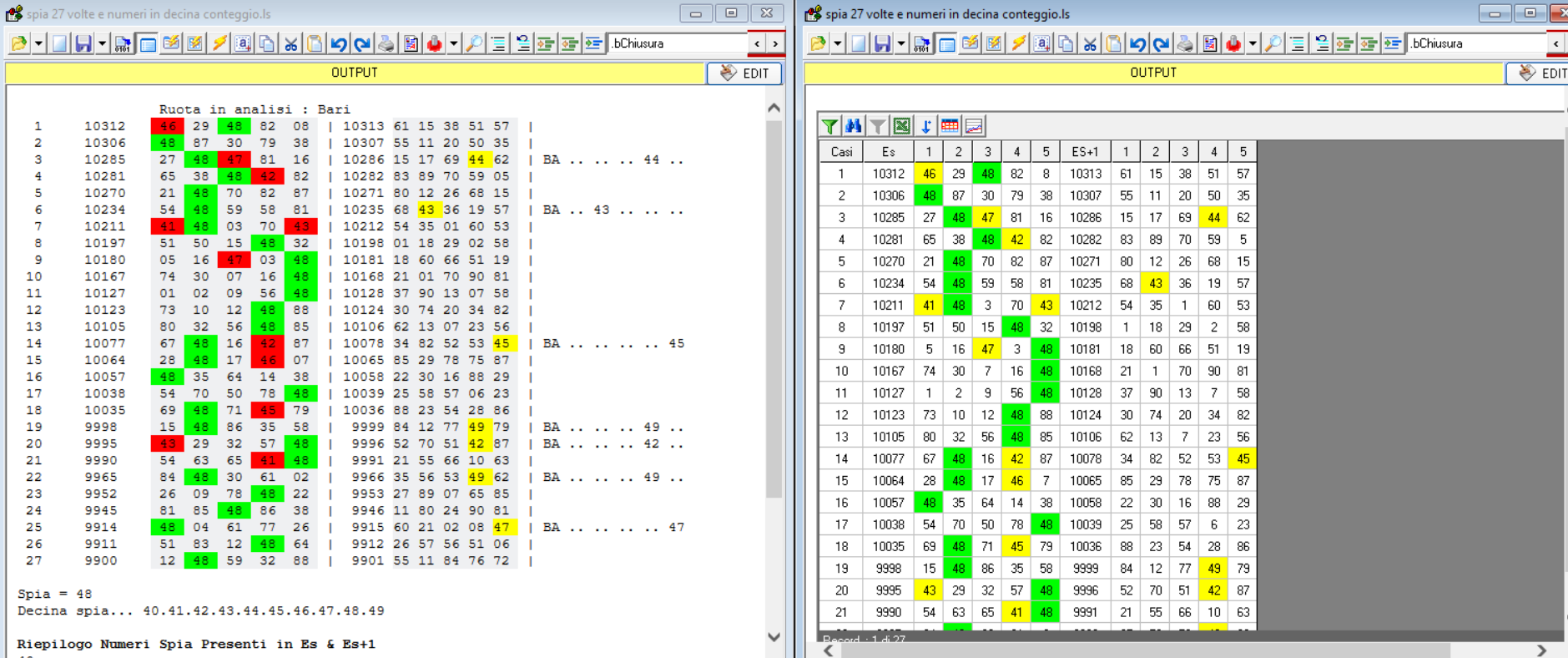
Task: Click the Open file icon in left window
Action: tap(18, 43)
